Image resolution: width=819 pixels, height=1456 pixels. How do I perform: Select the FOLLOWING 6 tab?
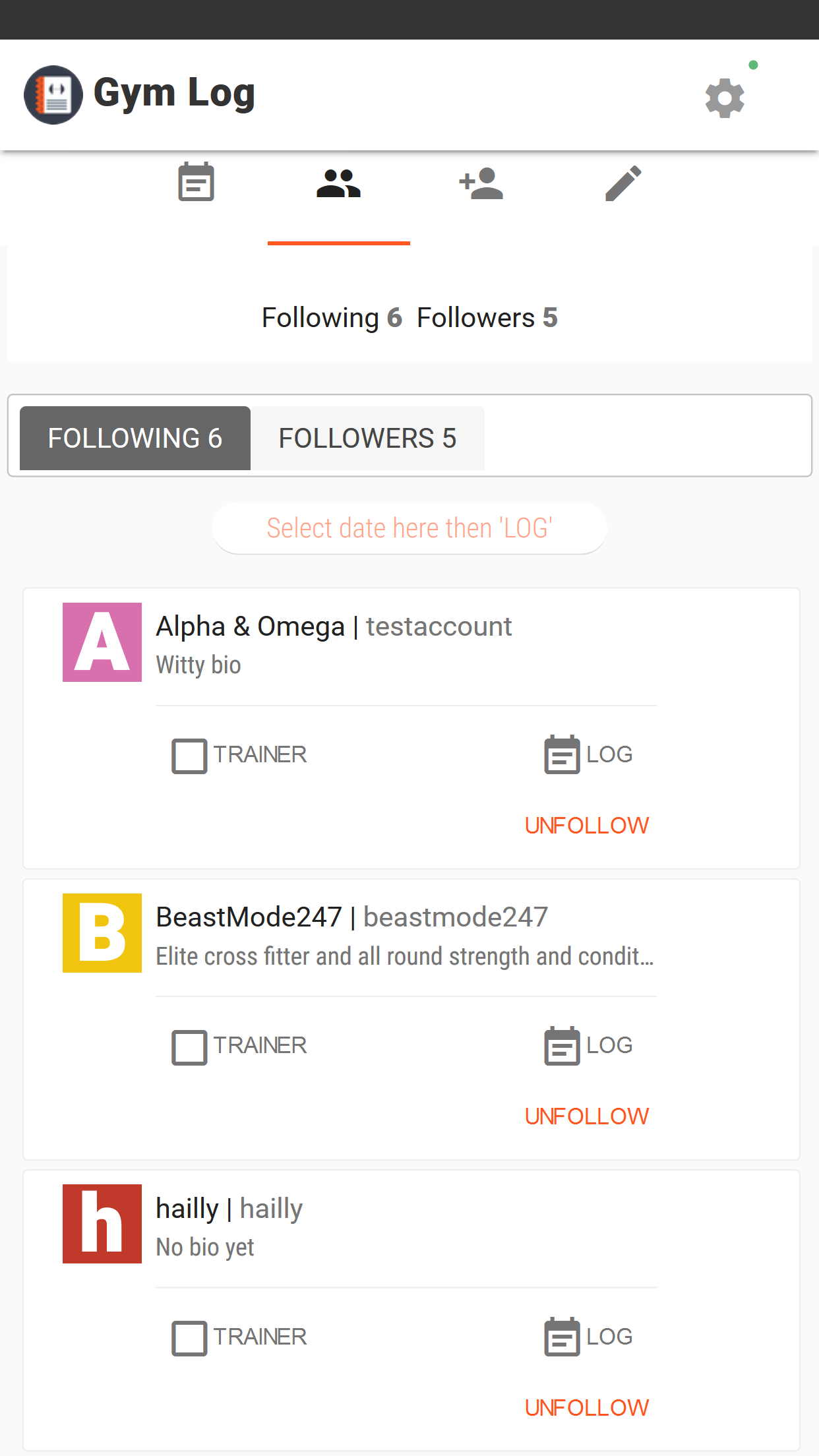click(x=135, y=438)
